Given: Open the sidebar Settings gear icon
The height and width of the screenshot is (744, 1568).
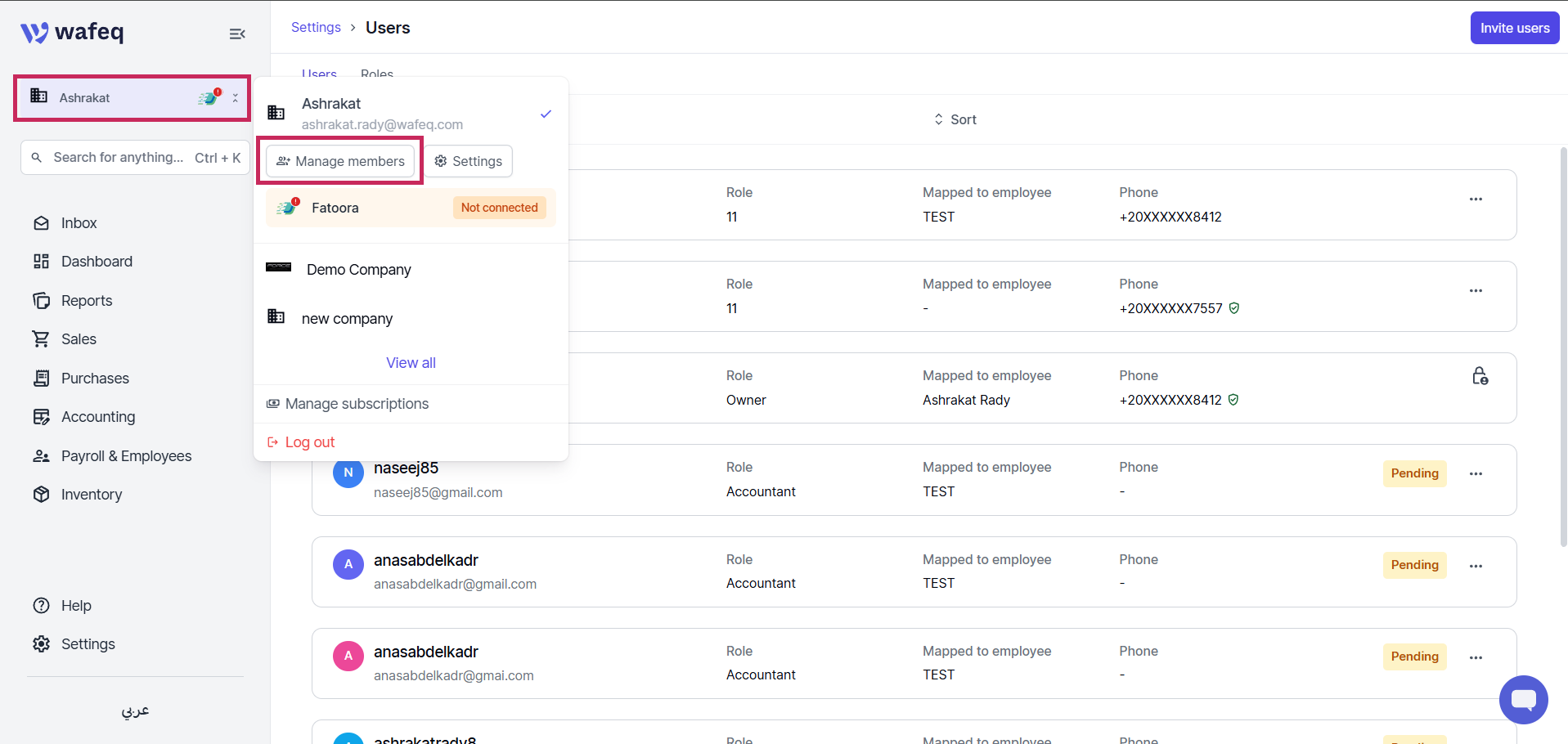Looking at the screenshot, I should pos(41,644).
